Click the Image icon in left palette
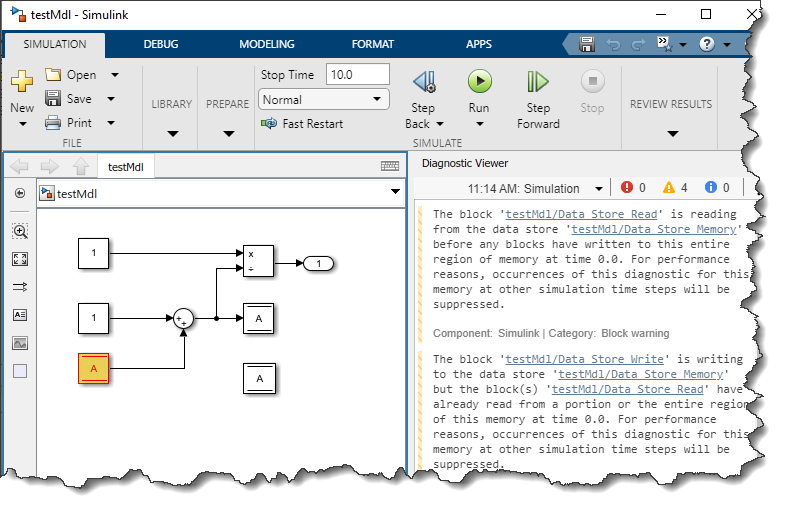This screenshot has width=788, height=512. pyautogui.click(x=20, y=342)
